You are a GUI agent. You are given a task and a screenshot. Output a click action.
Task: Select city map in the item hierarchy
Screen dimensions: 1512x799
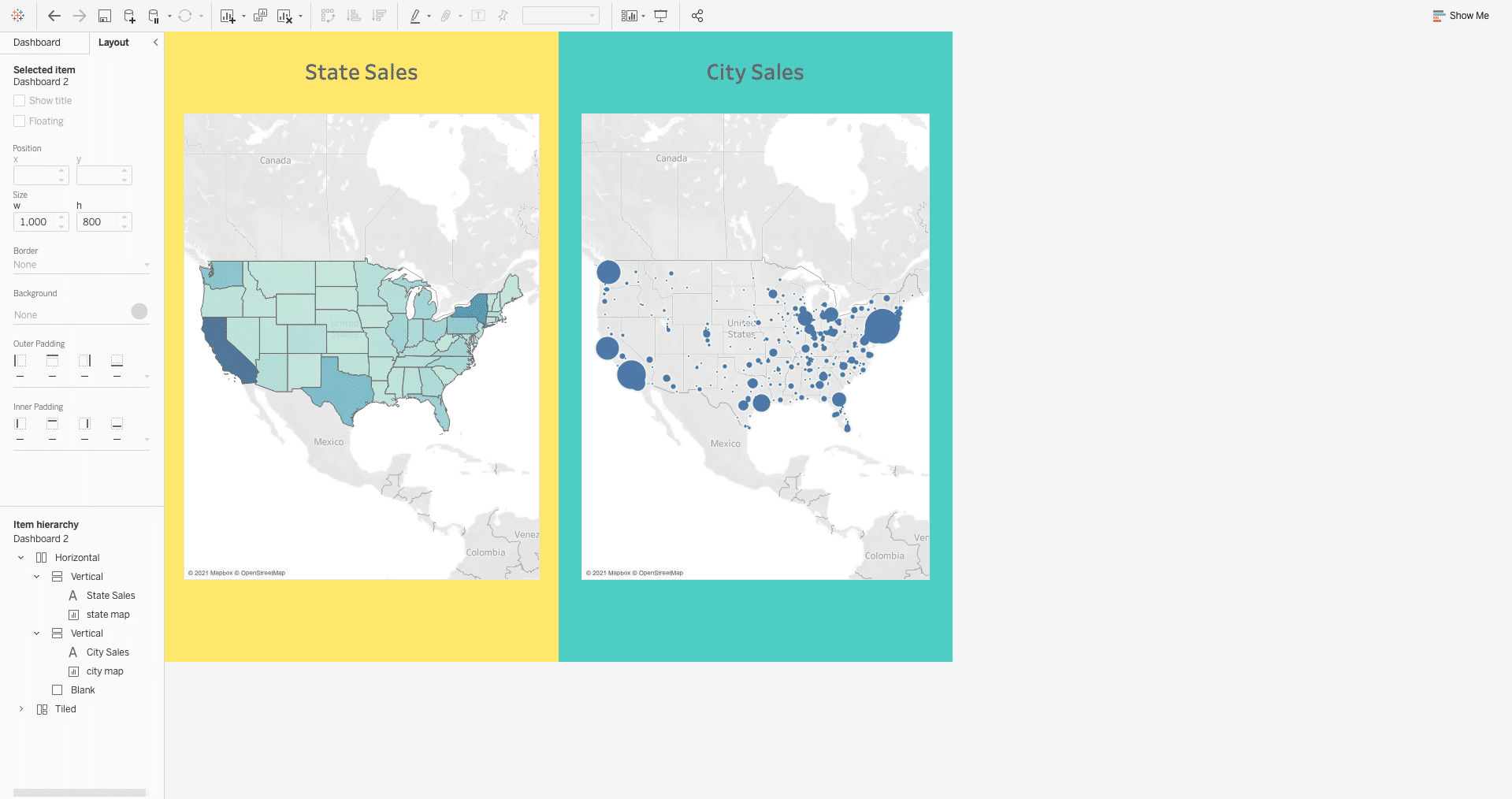(x=104, y=671)
